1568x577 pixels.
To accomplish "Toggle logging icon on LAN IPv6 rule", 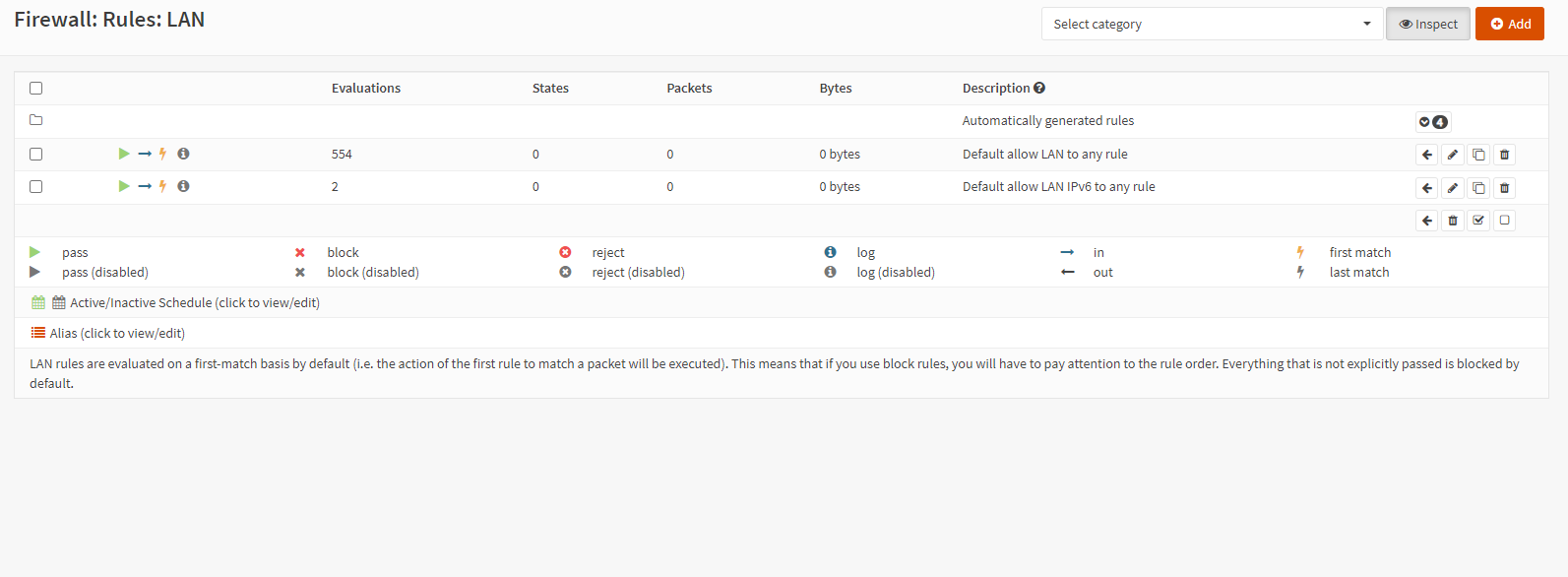I will 183,186.
